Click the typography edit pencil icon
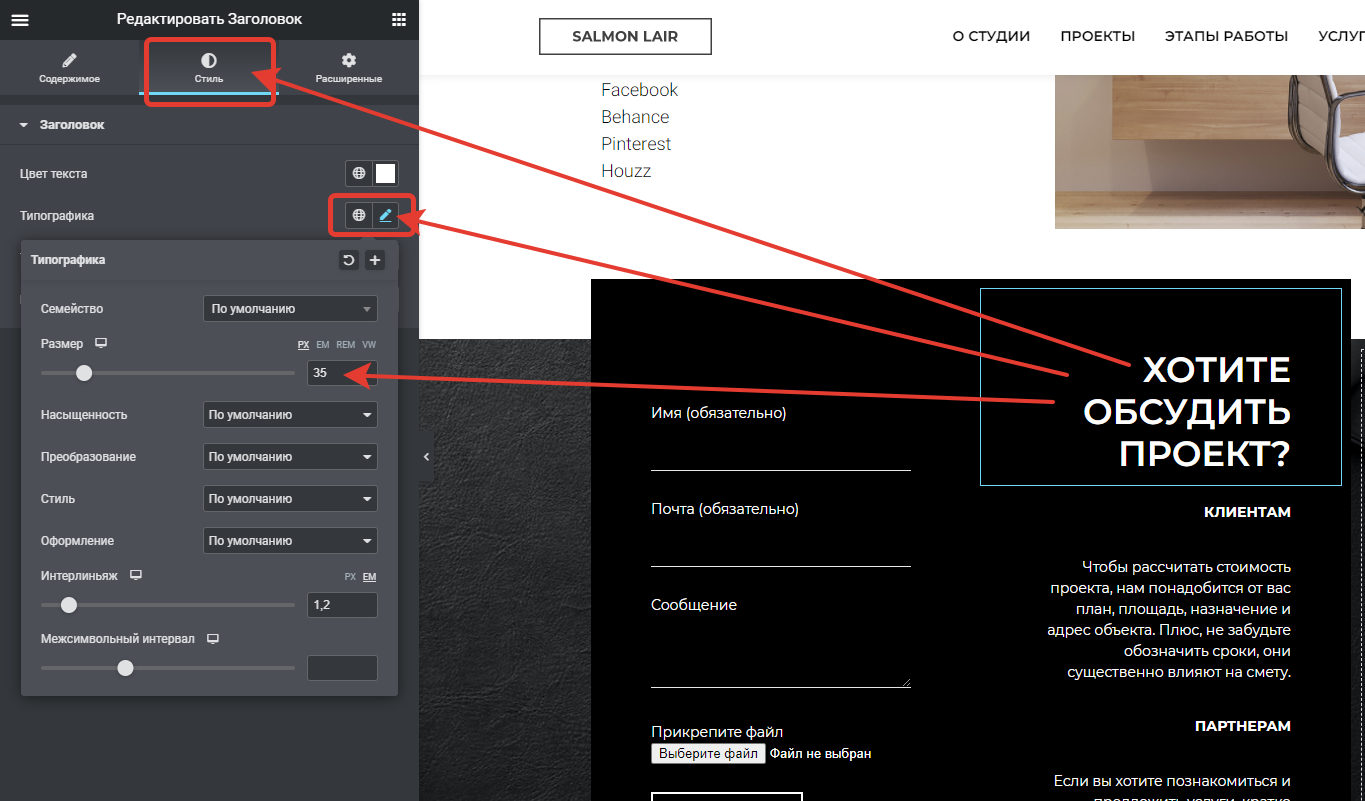This screenshot has height=801, width=1365. point(385,215)
